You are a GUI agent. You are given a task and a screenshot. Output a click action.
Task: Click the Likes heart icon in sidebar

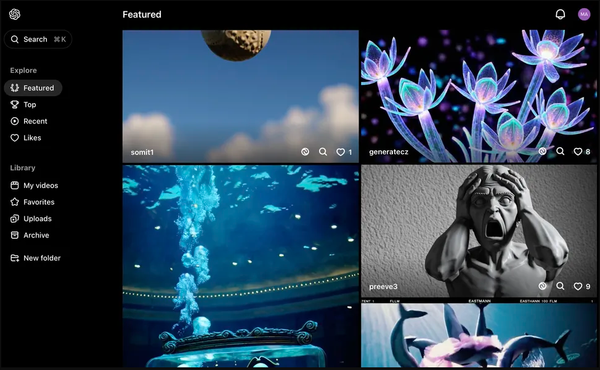pos(15,138)
